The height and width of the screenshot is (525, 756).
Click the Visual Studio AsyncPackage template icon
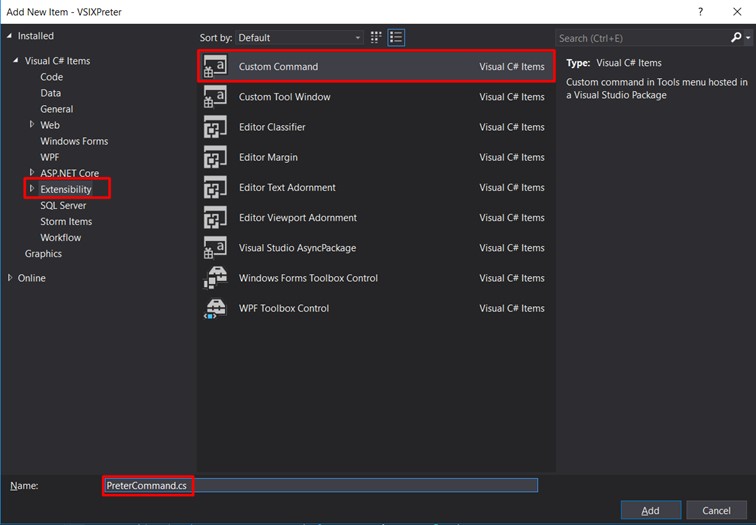point(215,248)
